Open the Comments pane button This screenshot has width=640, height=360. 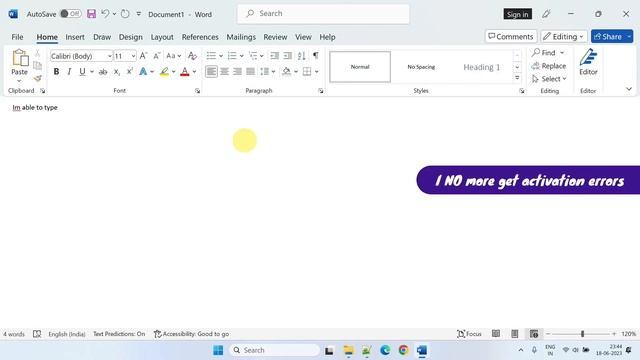tap(511, 36)
